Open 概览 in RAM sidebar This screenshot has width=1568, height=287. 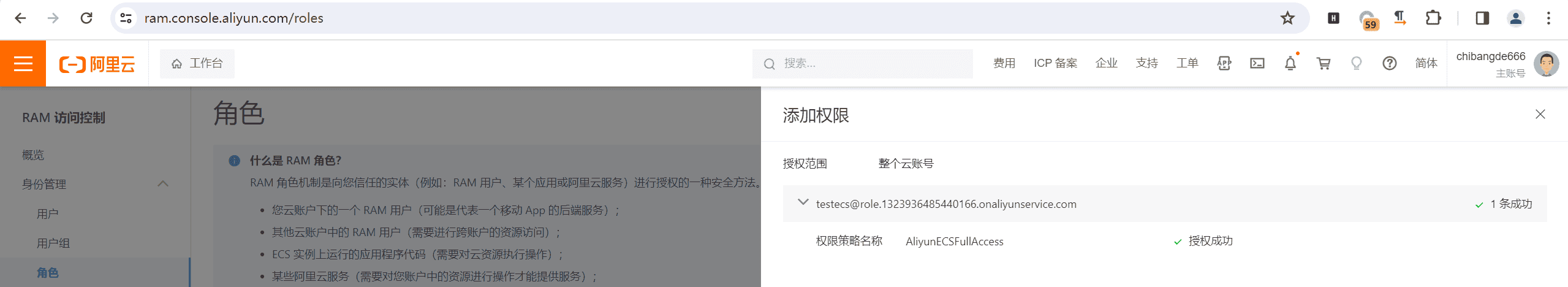pyautogui.click(x=33, y=155)
